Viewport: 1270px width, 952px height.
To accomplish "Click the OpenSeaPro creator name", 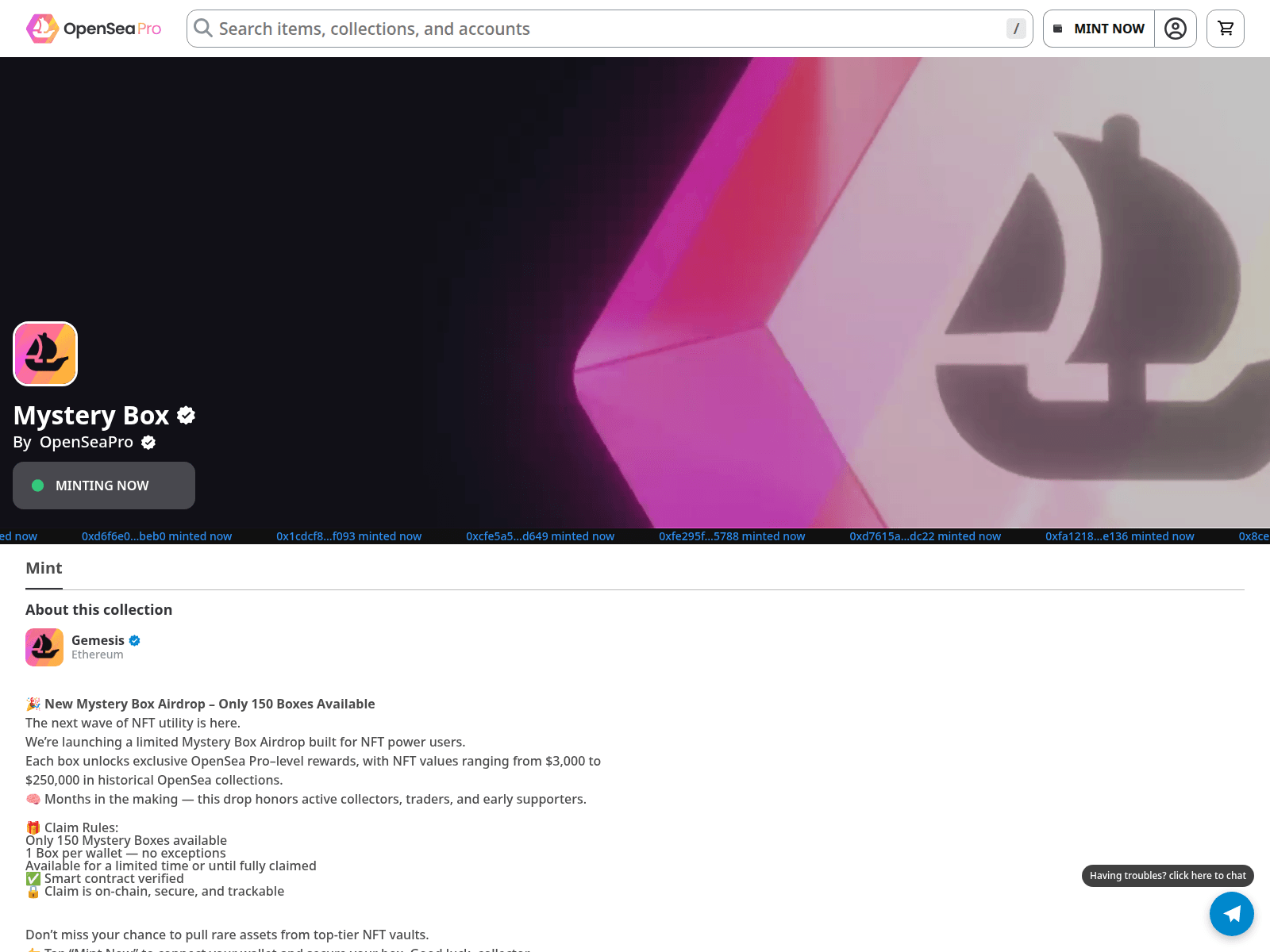I will point(87,442).
